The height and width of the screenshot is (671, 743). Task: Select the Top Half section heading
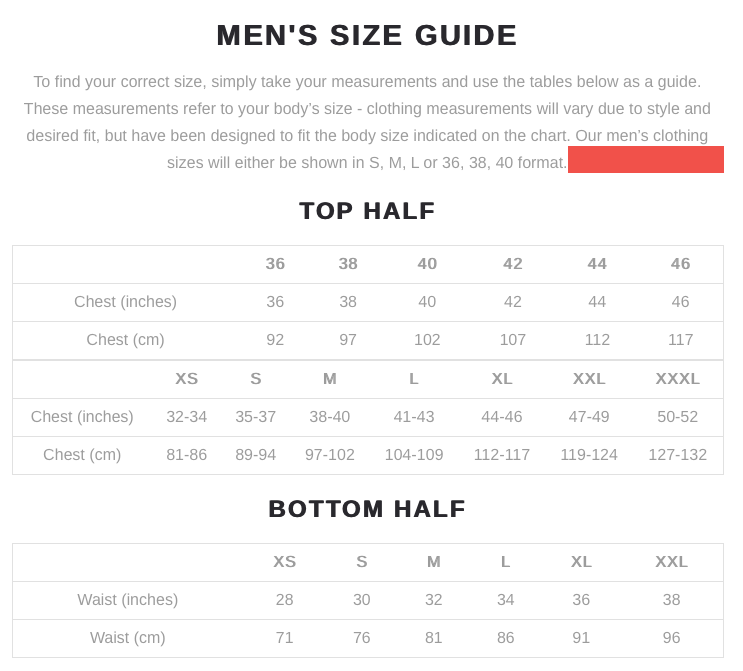[367, 211]
